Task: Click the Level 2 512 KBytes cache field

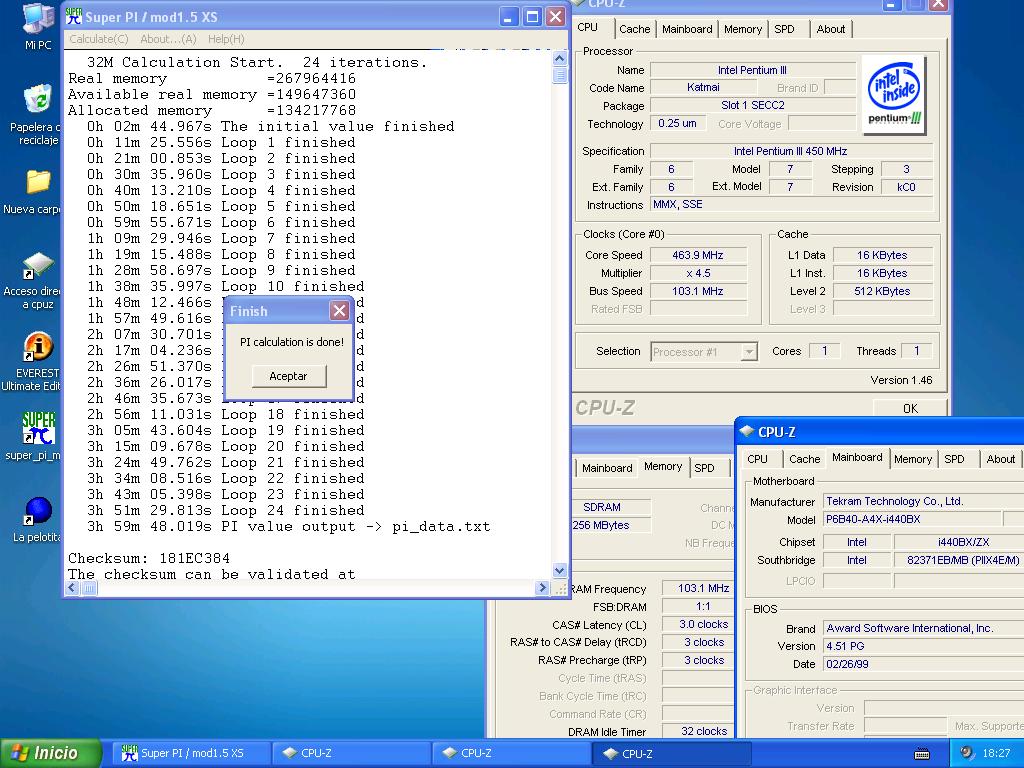Action: [x=882, y=291]
